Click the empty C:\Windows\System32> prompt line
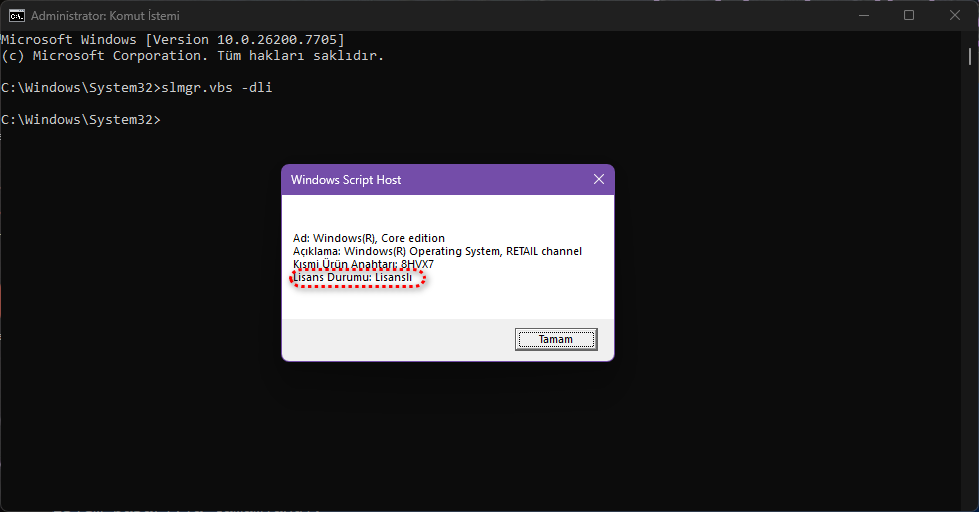Screen dimensions: 979x512 [x=81, y=119]
